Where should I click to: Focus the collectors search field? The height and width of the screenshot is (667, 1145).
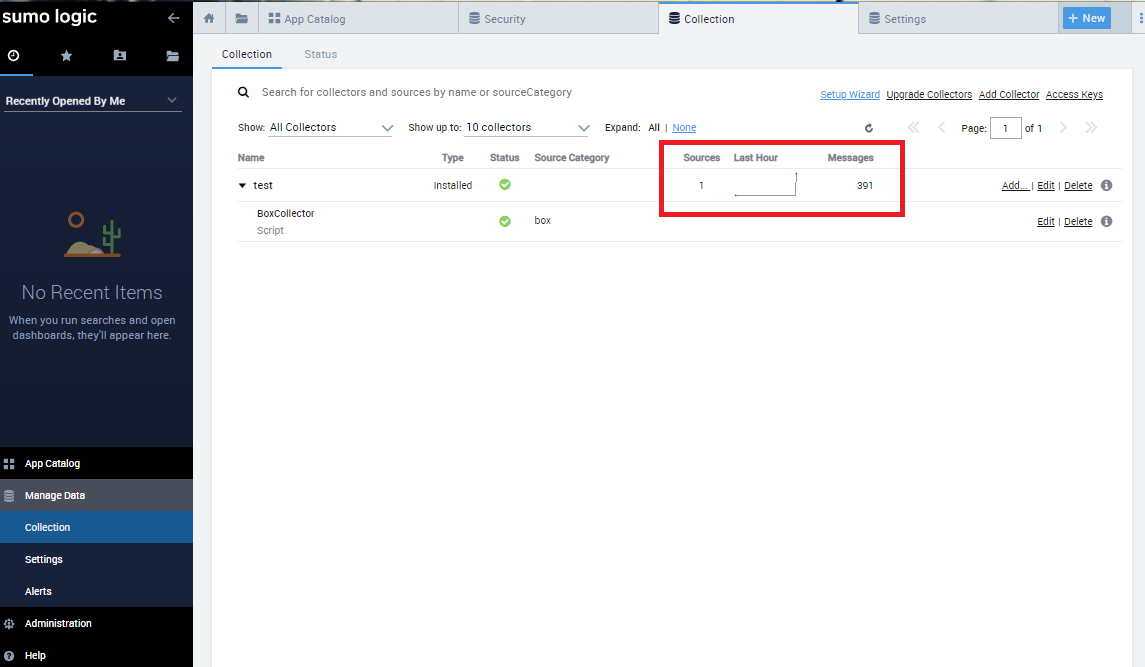(416, 92)
